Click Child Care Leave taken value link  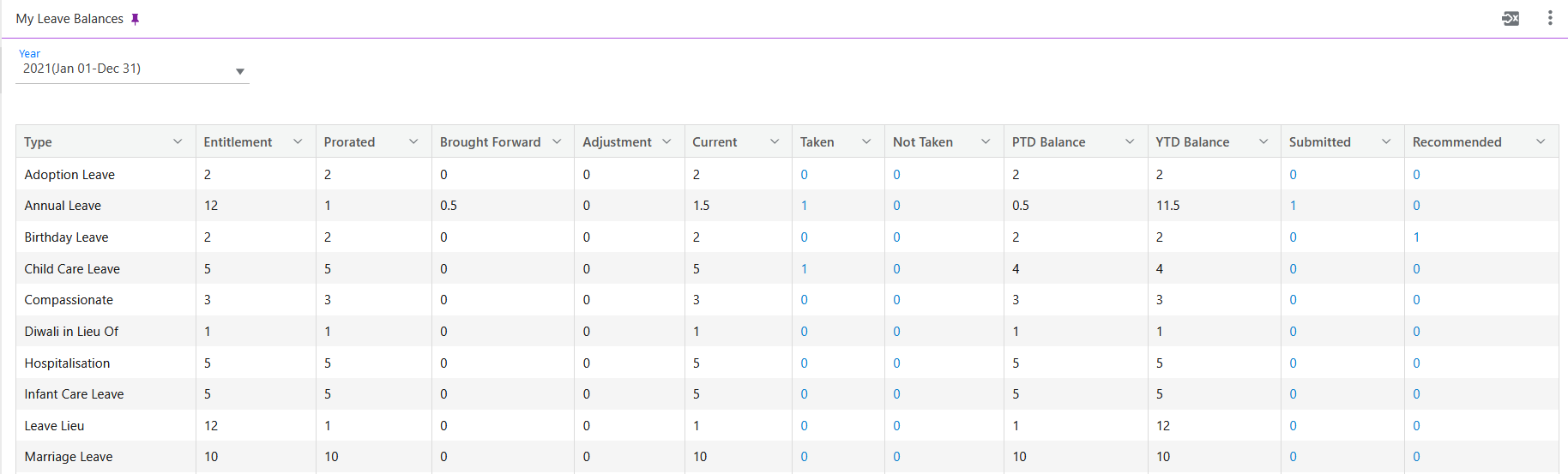(804, 269)
